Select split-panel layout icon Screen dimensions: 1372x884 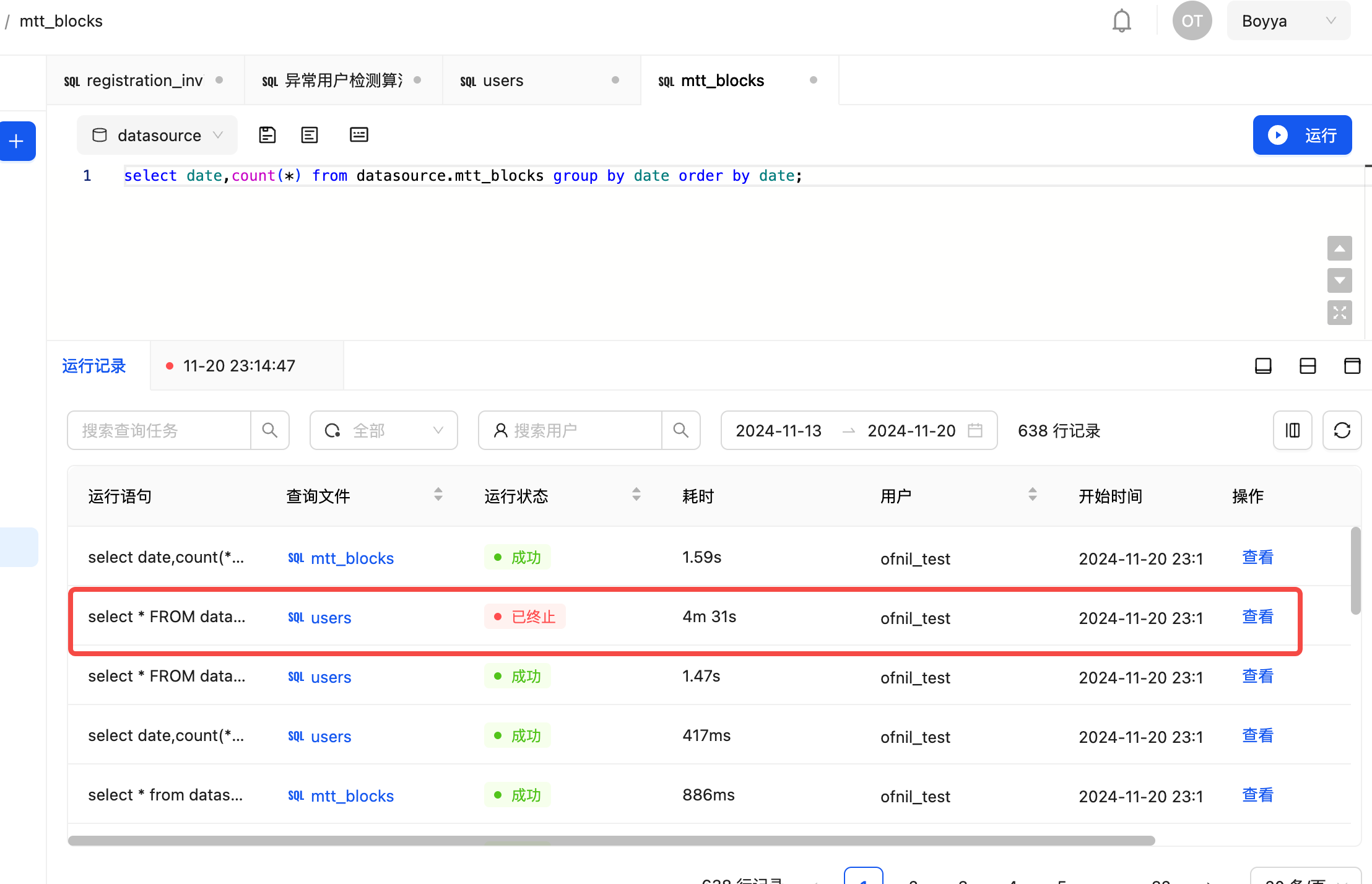(1308, 366)
